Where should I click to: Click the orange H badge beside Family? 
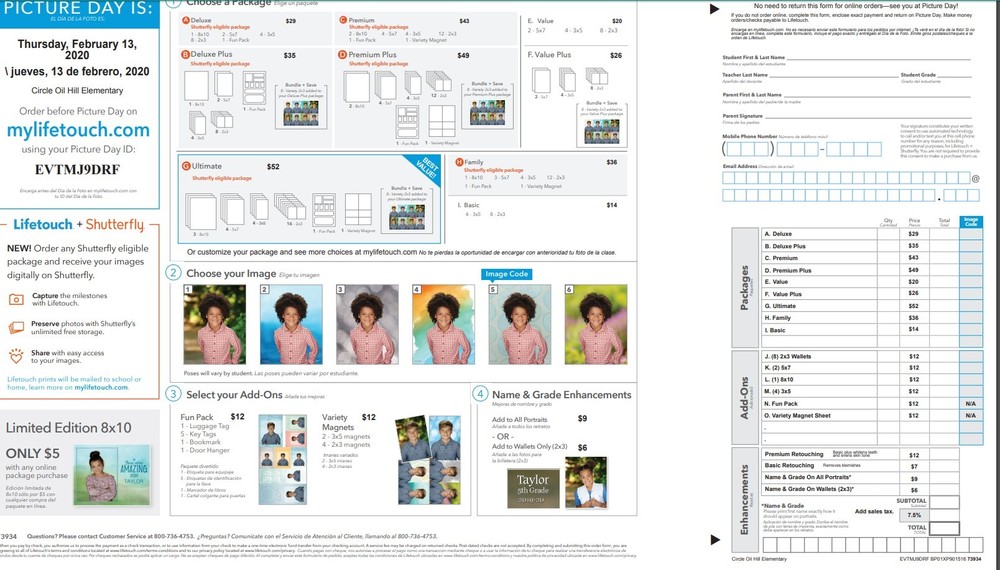(459, 163)
